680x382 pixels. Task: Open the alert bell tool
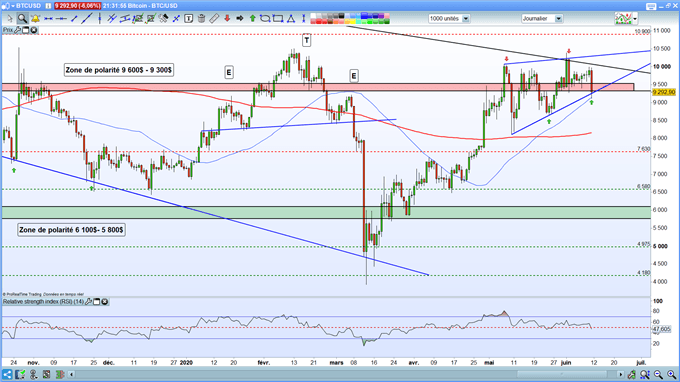pyautogui.click(x=35, y=19)
